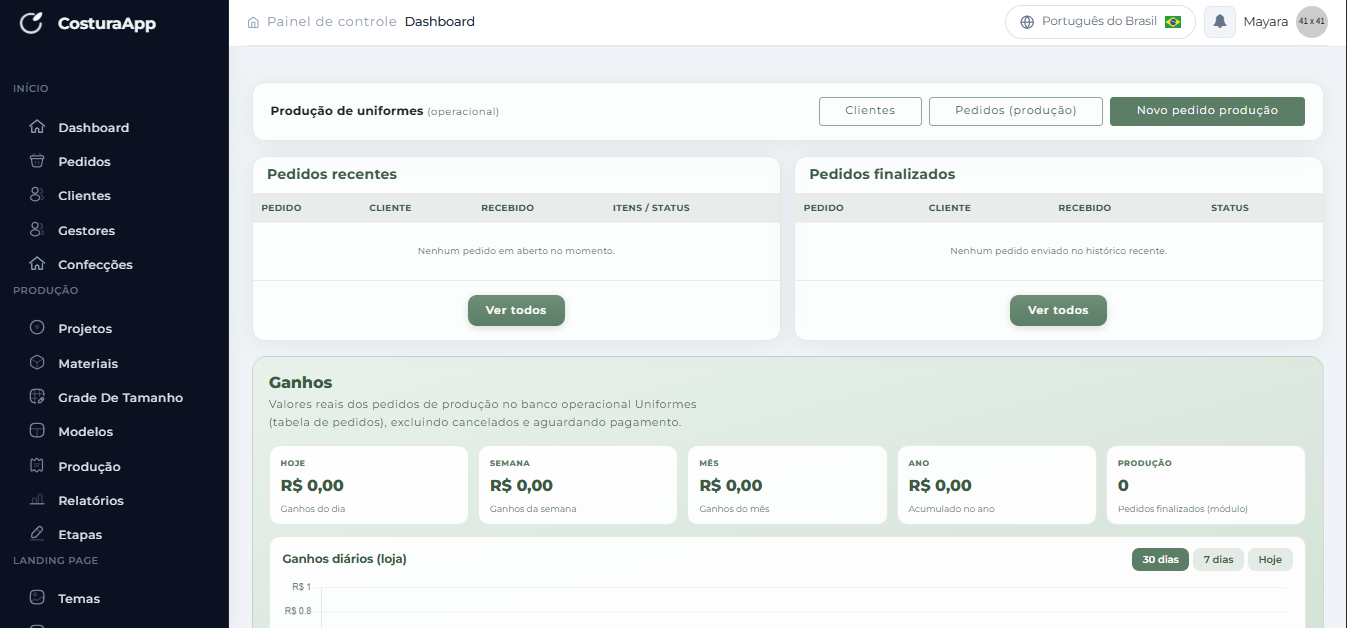The height and width of the screenshot is (628, 1347).
Task: Click the Etapas pencil icon
Action: (37, 534)
